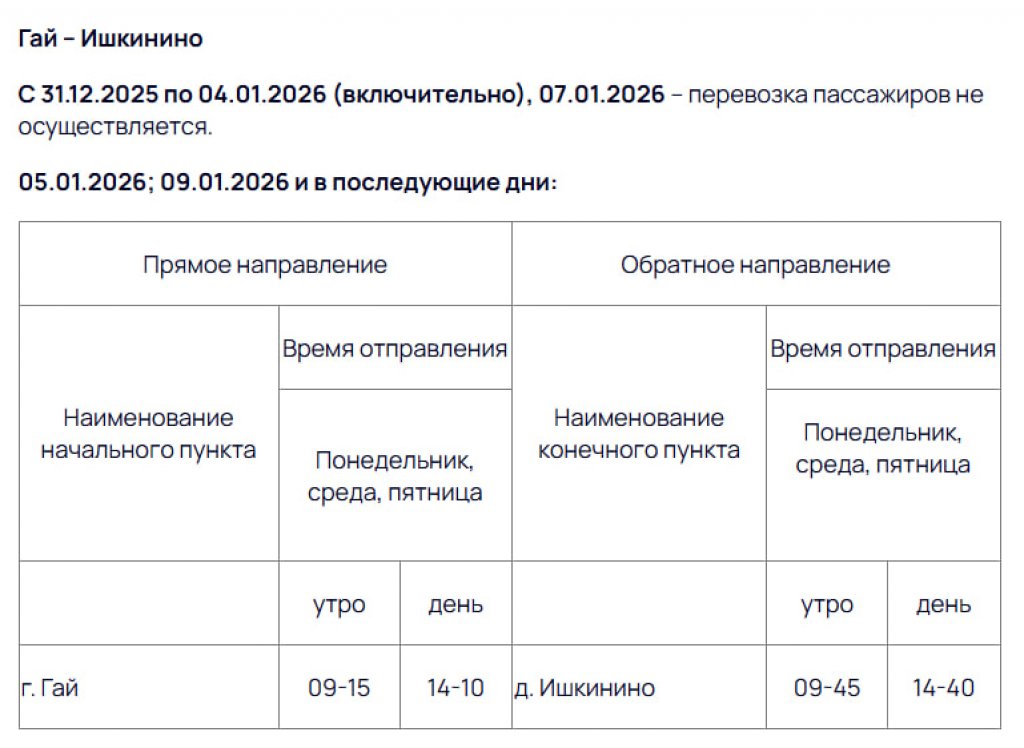
Task: Select the "Прямое направление" header cell
Action: (x=265, y=265)
